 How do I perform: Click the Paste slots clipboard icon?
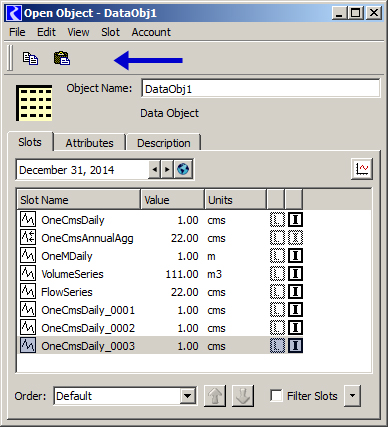point(62,58)
